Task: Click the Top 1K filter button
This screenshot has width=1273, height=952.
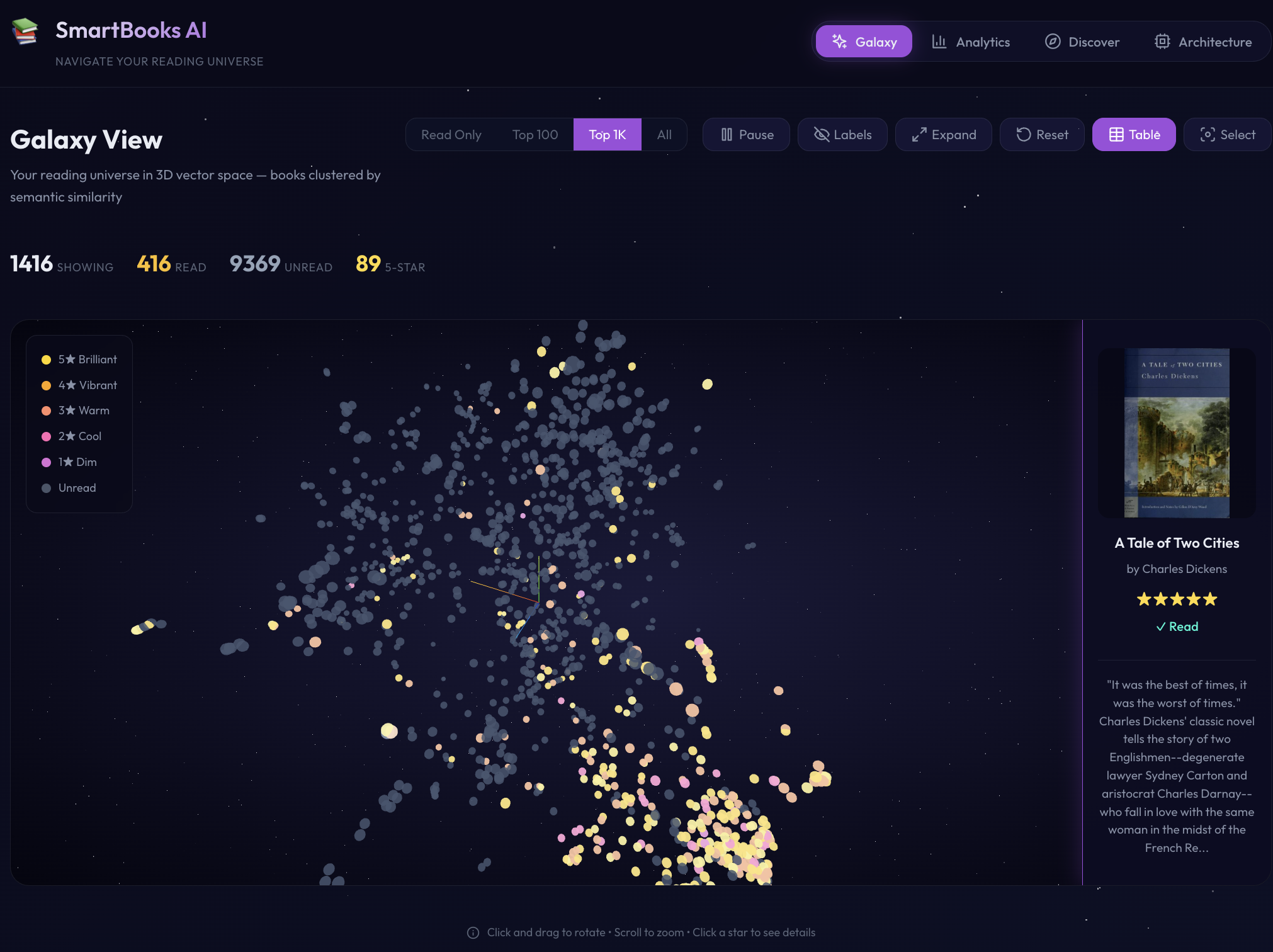Action: [x=607, y=135]
